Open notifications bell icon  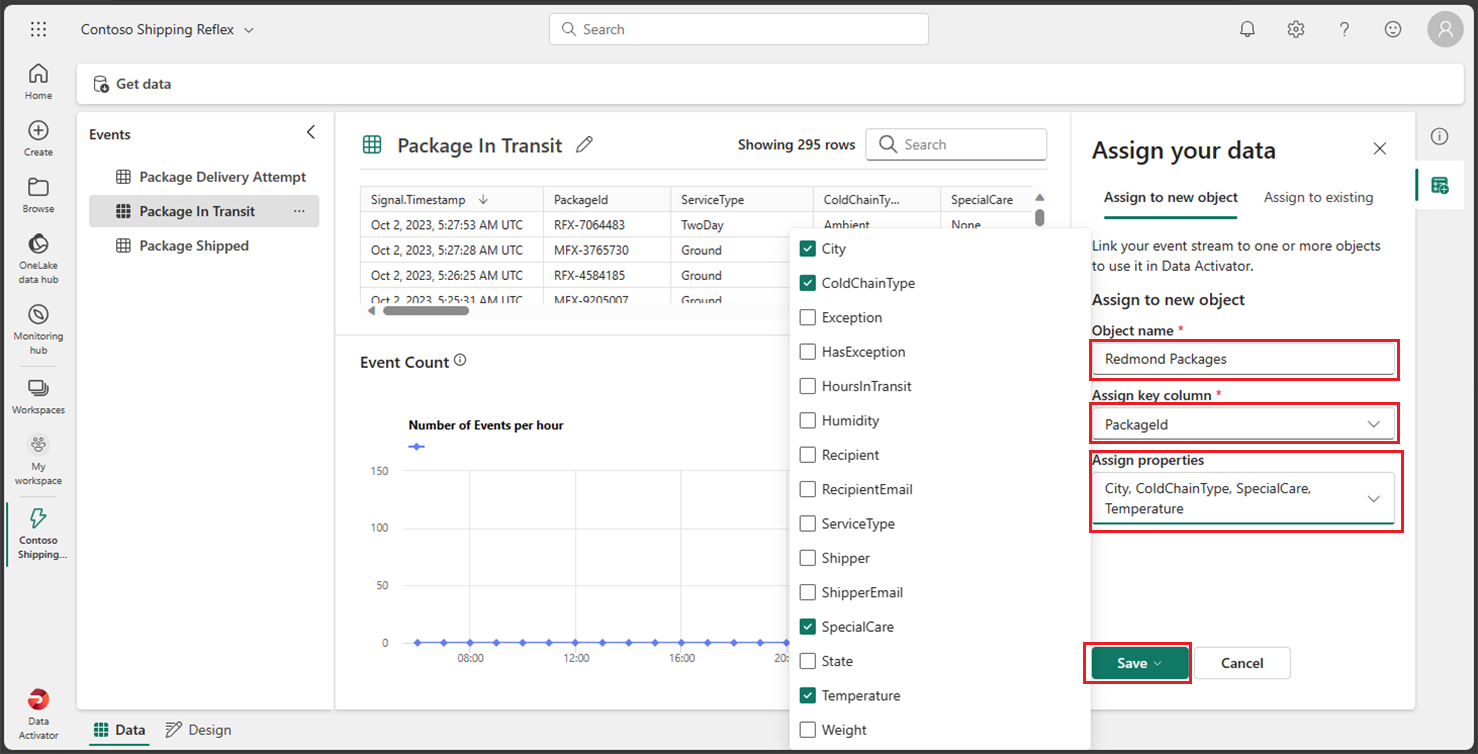point(1247,29)
